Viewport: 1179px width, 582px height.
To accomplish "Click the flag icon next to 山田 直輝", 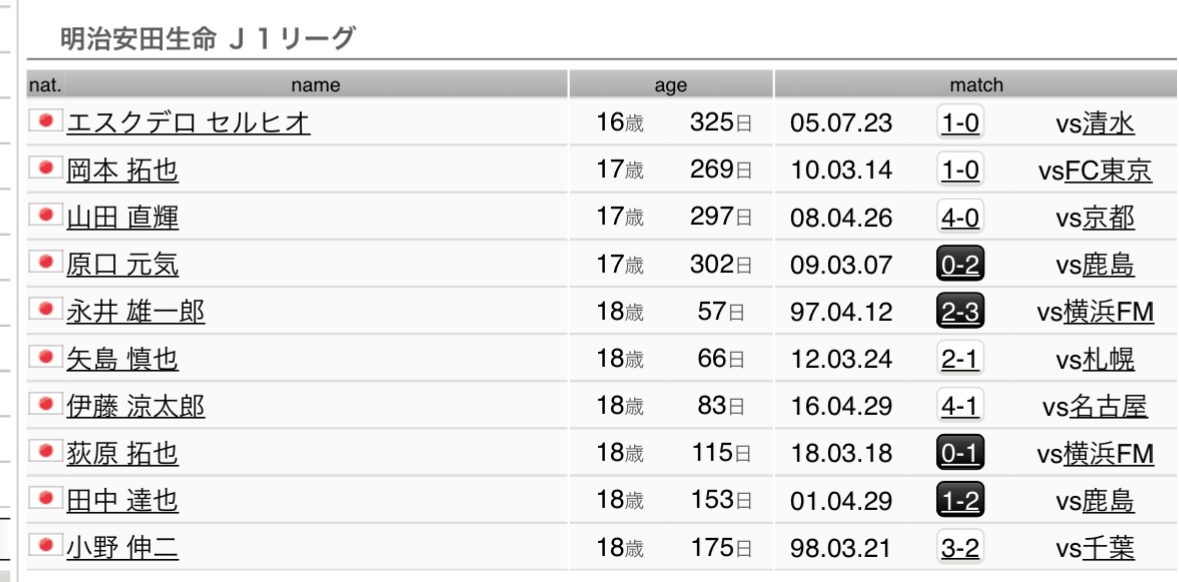I will (45, 216).
